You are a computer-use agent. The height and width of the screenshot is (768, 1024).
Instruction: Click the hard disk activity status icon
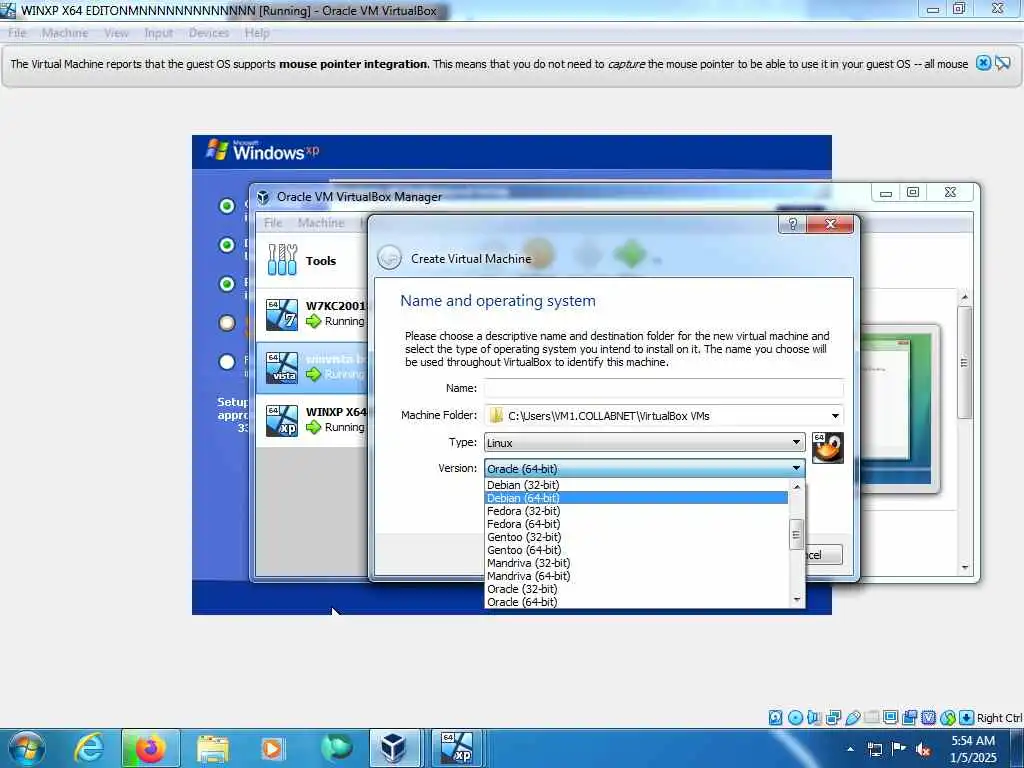(775, 718)
